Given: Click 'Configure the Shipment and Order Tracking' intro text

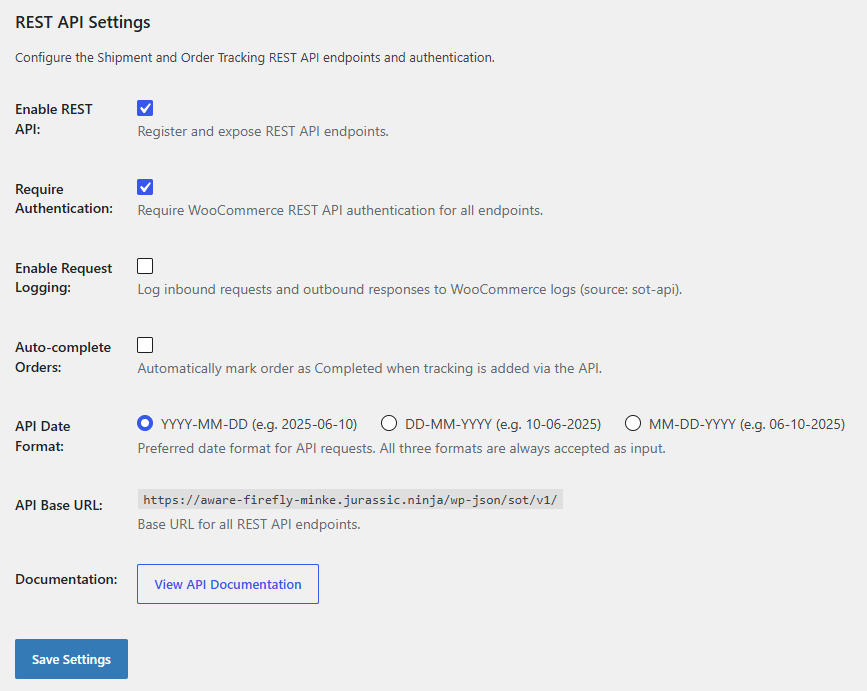Looking at the screenshot, I should 255,57.
